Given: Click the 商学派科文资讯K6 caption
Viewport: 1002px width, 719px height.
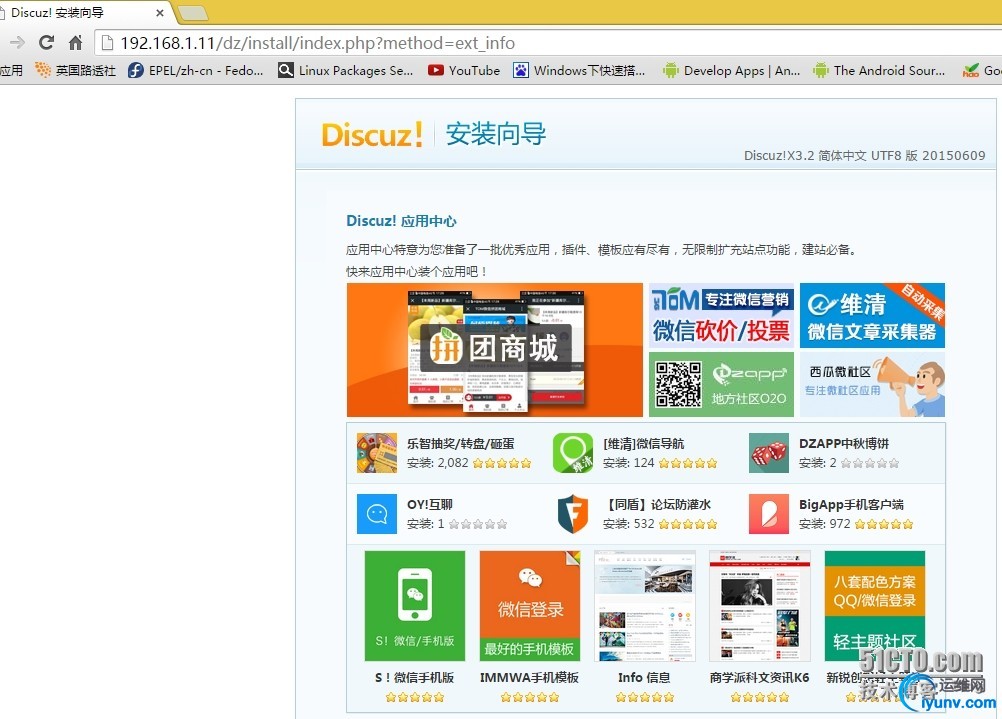Looking at the screenshot, I should point(760,677).
